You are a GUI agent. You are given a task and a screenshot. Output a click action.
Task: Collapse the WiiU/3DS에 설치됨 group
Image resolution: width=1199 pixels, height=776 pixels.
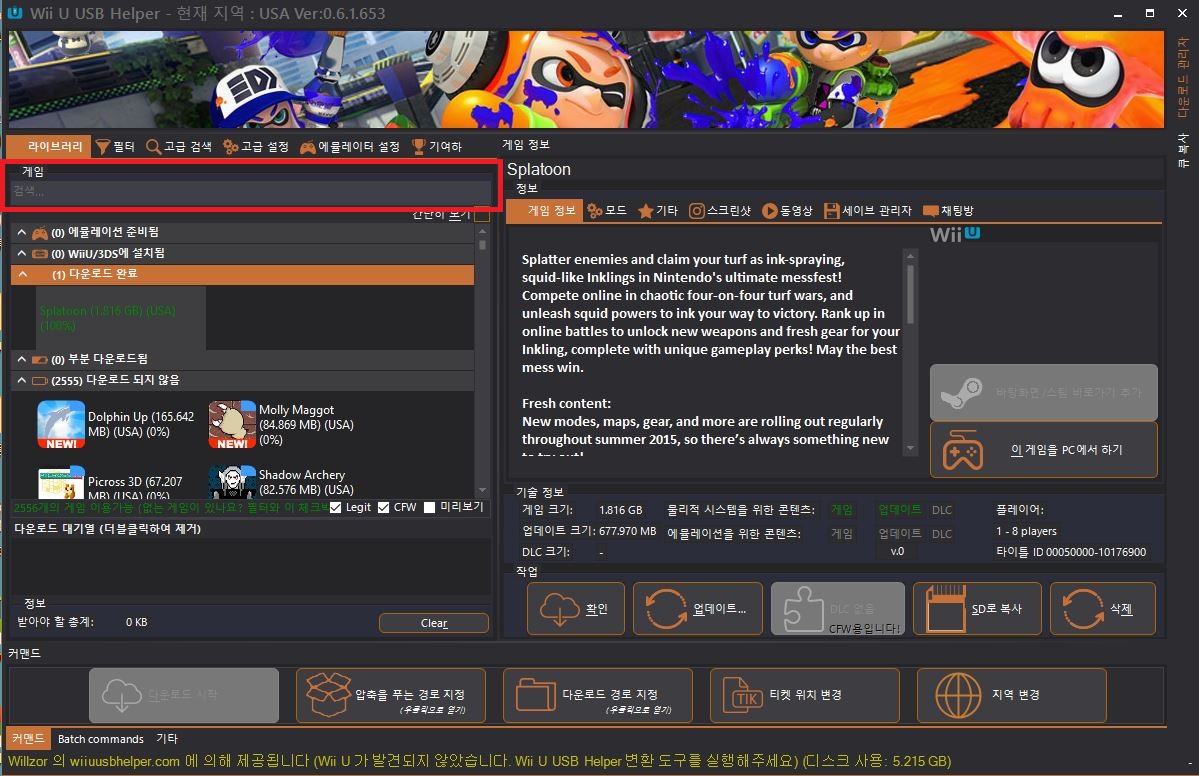point(21,253)
